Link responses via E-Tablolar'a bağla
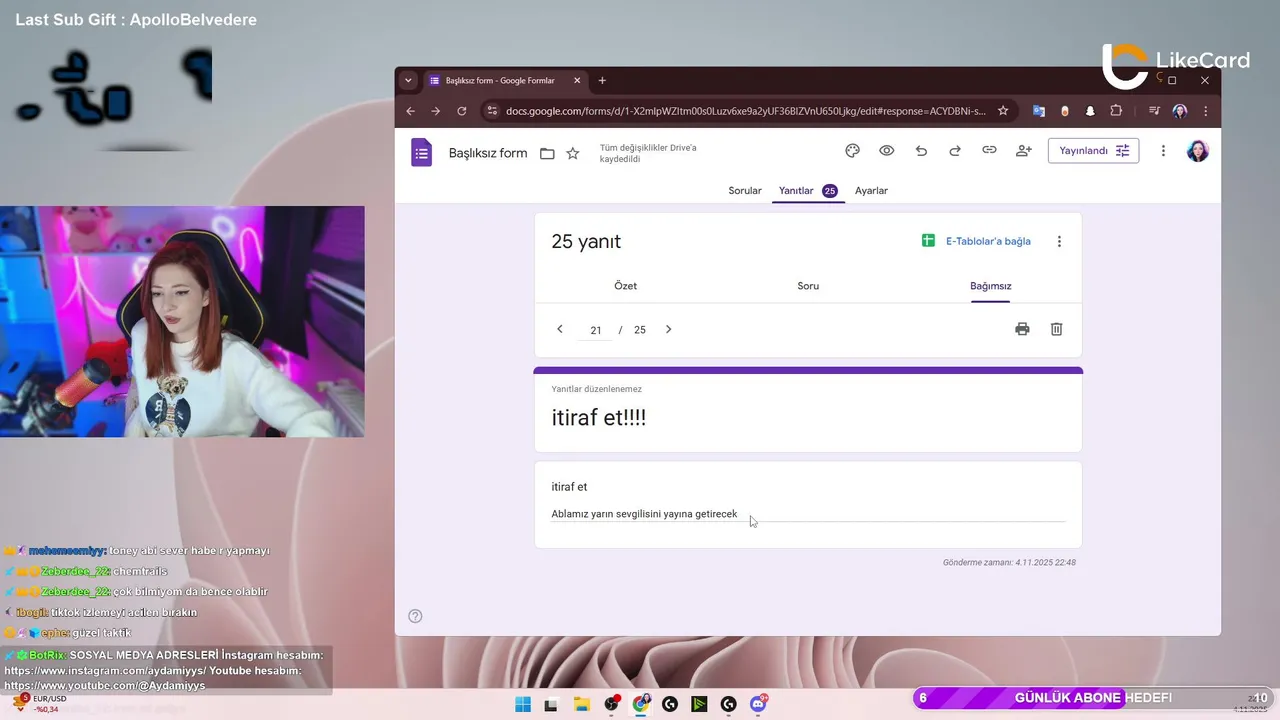 pos(976,241)
